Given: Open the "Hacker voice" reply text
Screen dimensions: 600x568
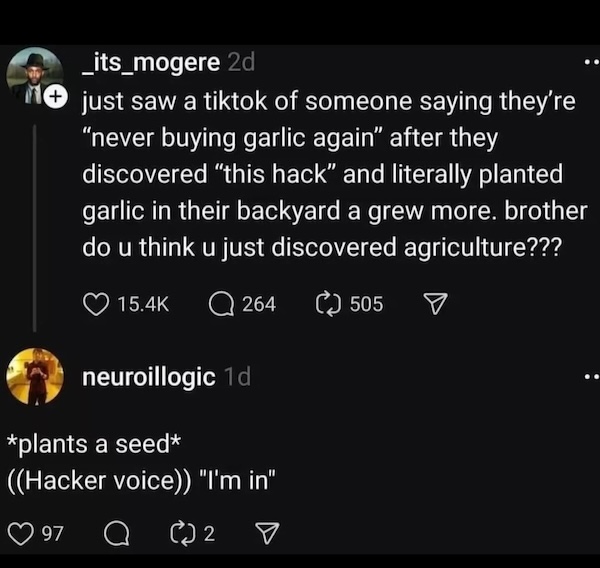Looking at the screenshot, I should (142, 462).
